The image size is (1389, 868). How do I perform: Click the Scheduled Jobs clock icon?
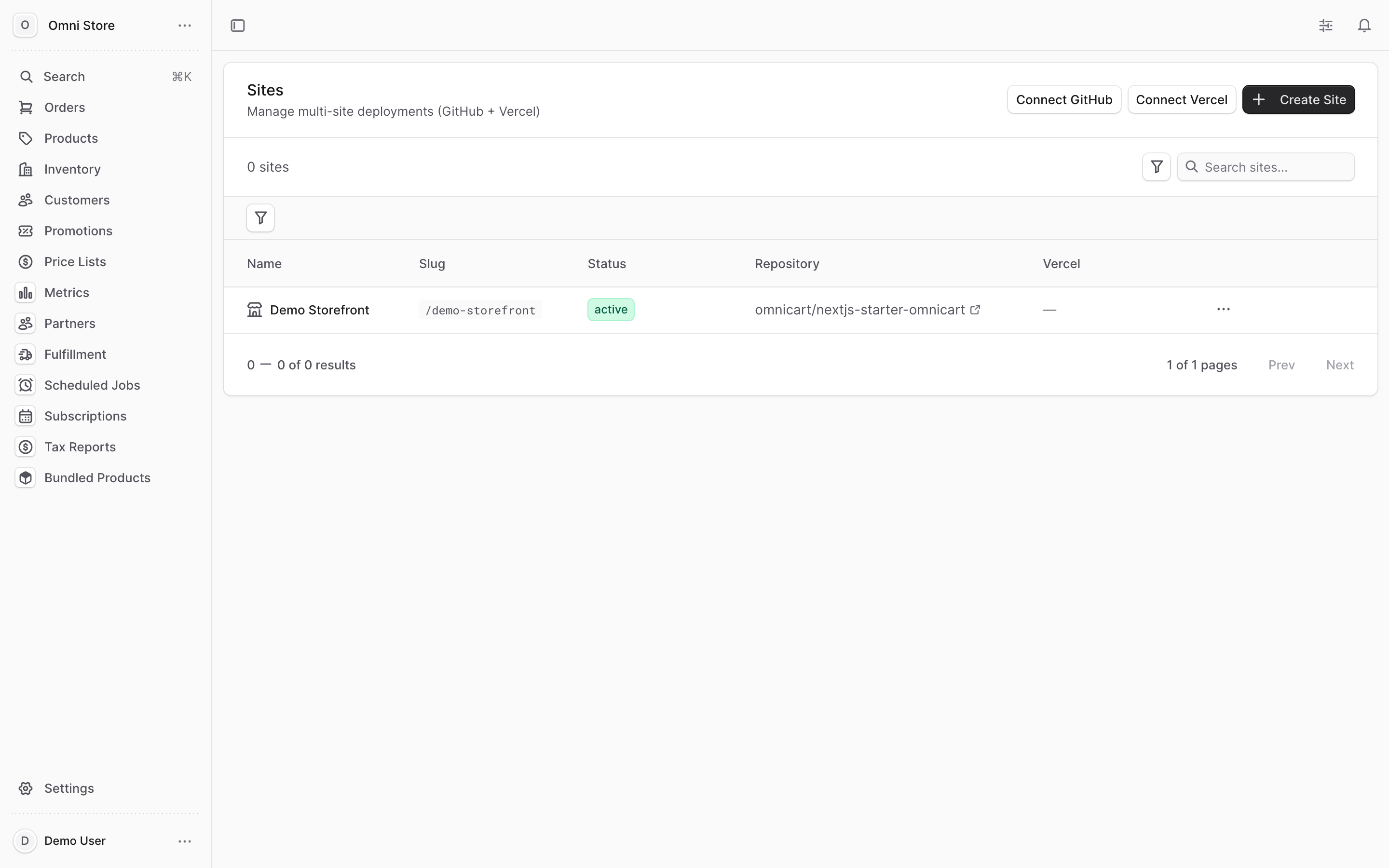point(25,385)
